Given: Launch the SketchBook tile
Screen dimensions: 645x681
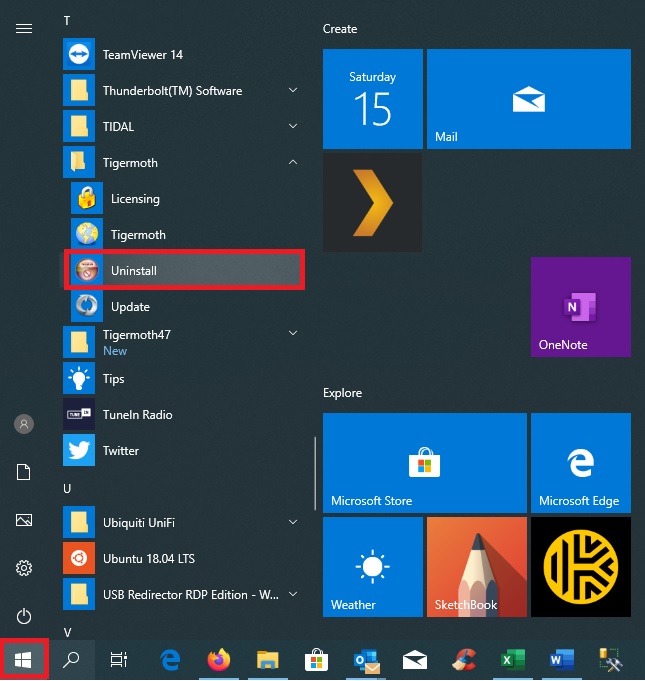Looking at the screenshot, I should [477, 567].
